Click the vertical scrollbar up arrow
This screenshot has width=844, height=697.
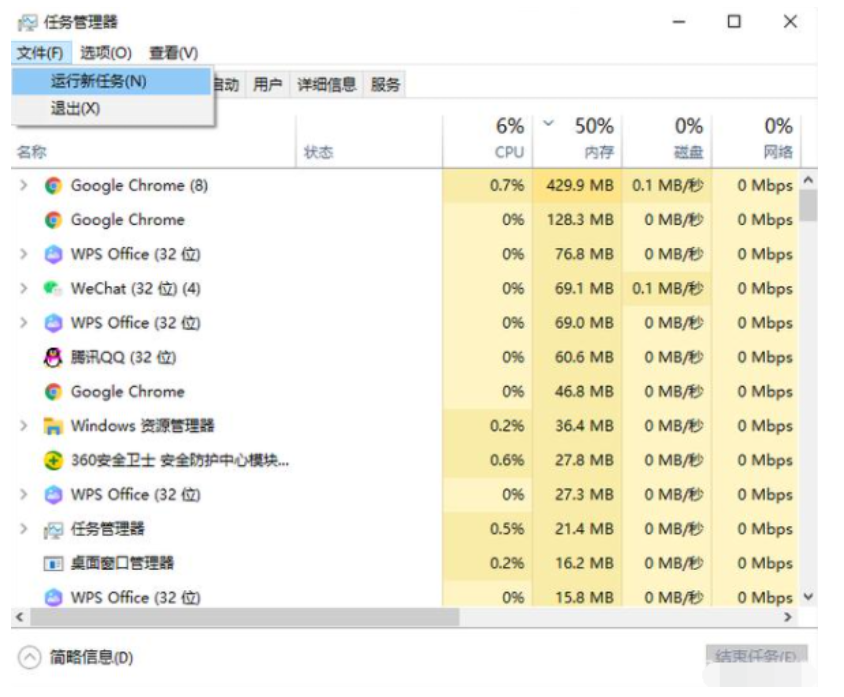(x=808, y=180)
